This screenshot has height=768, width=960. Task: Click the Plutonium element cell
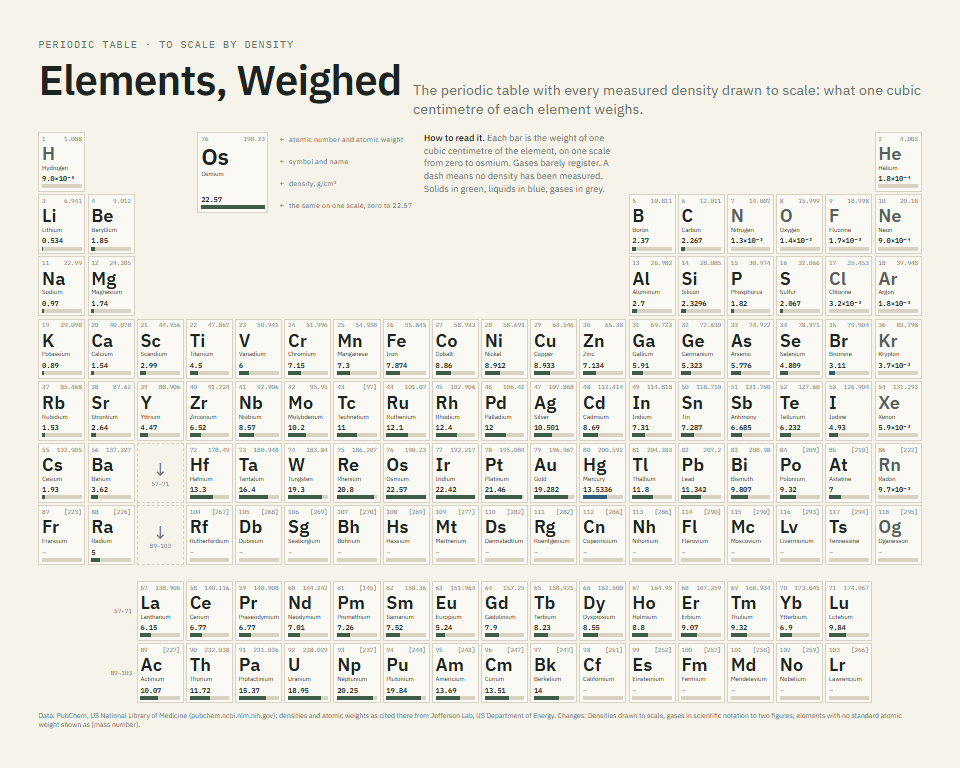click(x=407, y=672)
